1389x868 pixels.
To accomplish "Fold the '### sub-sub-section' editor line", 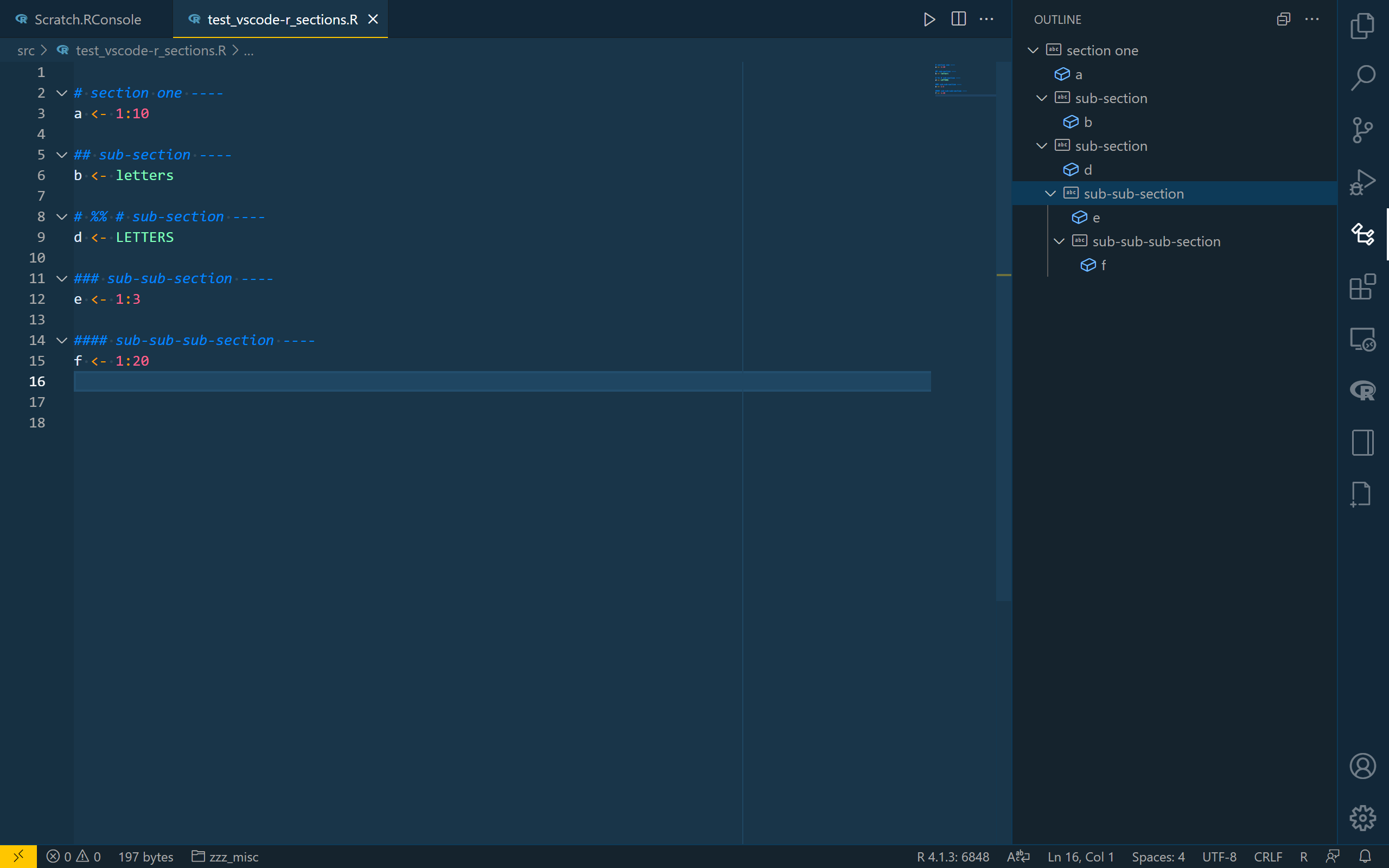I will click(61, 278).
